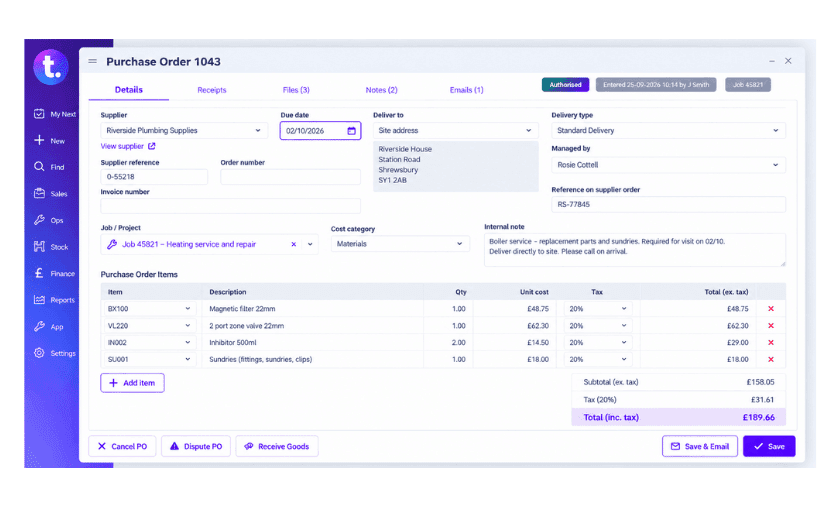Open the Stock sidebar icon

(39, 246)
